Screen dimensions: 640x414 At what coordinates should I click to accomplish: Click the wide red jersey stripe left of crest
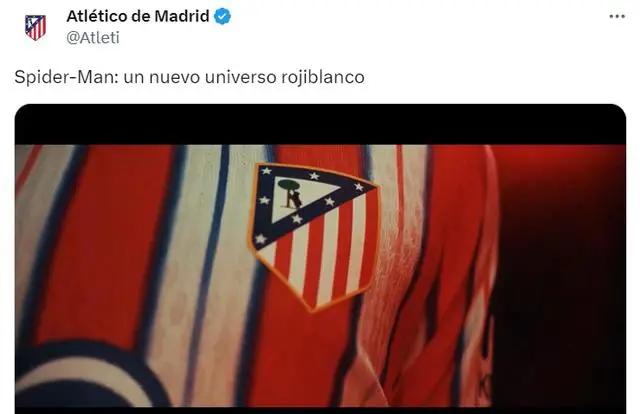point(108,245)
